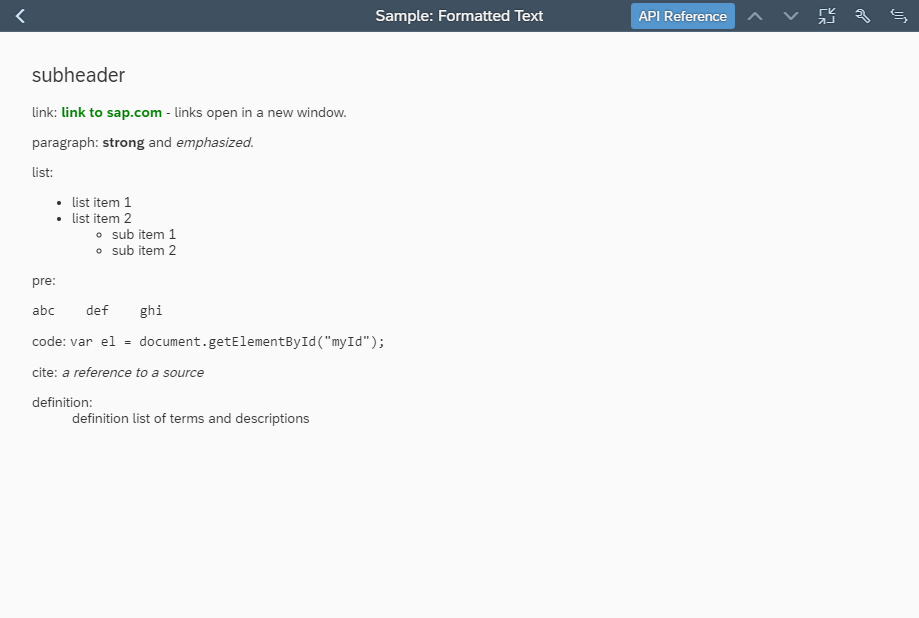
Task: Show the sample source code
Action: point(898,15)
